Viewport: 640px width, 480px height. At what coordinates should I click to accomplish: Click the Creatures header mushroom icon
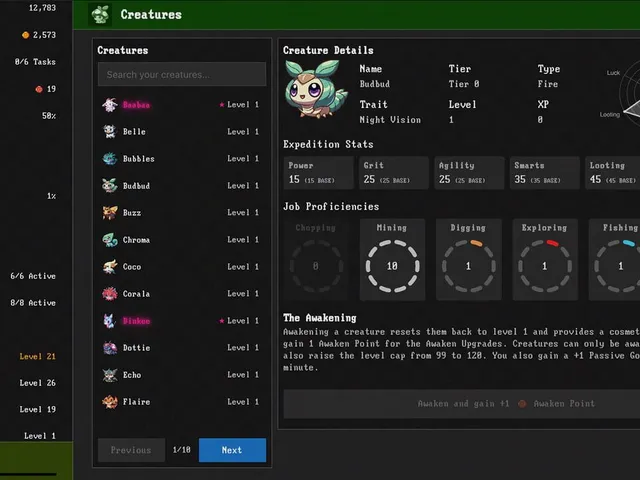pyautogui.click(x=100, y=15)
